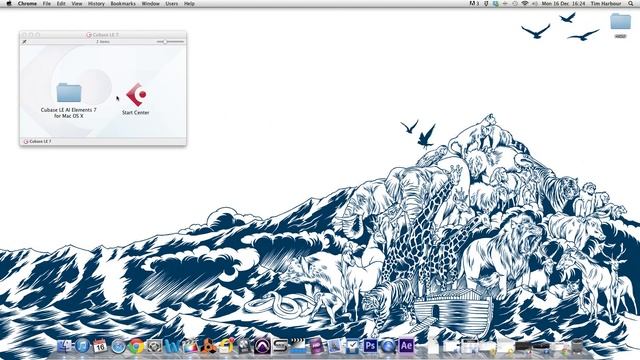The height and width of the screenshot is (360, 640).
Task: Click the Cubase LE 7 window title proxy icon
Action: [89, 35]
